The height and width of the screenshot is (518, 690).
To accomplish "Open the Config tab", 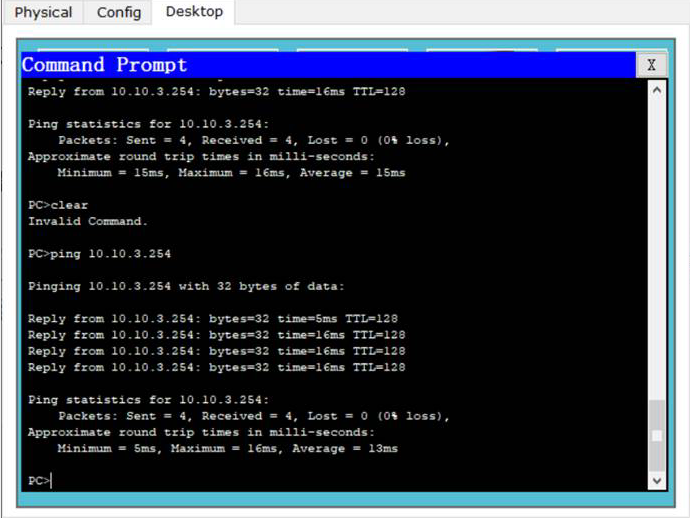I will pos(119,12).
